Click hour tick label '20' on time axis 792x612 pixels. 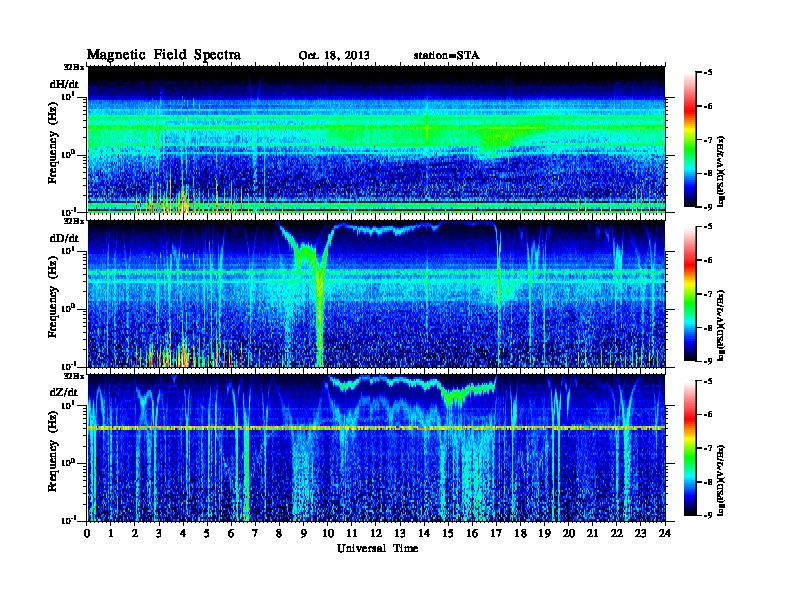[569, 533]
